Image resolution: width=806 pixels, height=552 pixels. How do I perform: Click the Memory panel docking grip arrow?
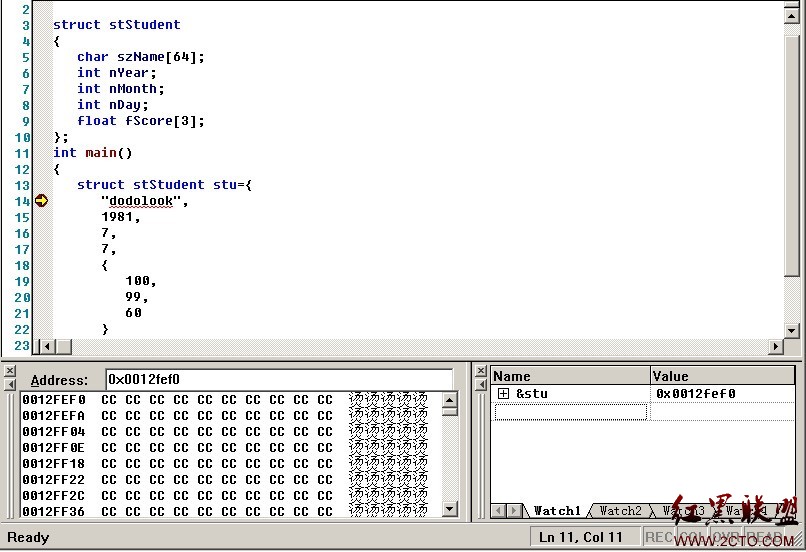coord(9,384)
